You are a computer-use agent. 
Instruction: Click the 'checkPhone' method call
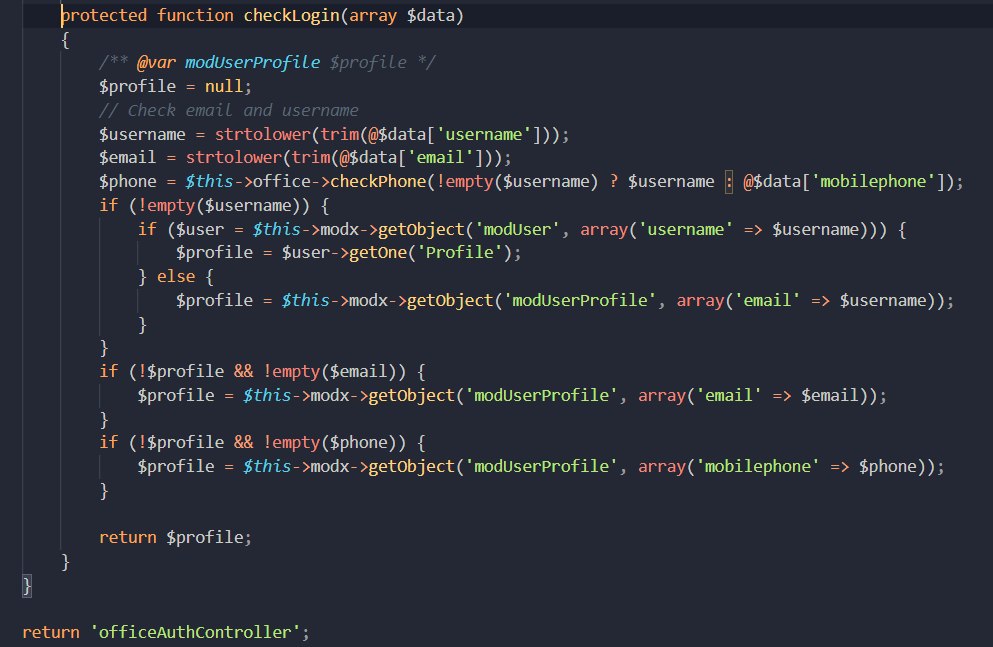(378, 181)
